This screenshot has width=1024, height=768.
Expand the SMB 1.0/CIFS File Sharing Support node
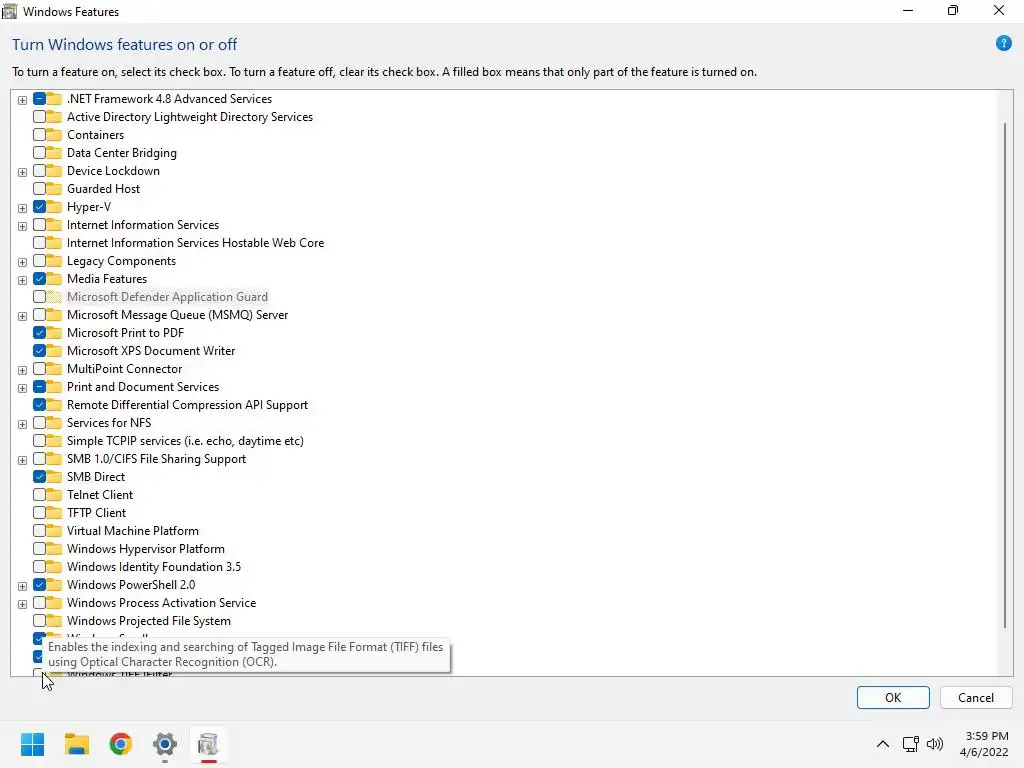pyautogui.click(x=22, y=460)
